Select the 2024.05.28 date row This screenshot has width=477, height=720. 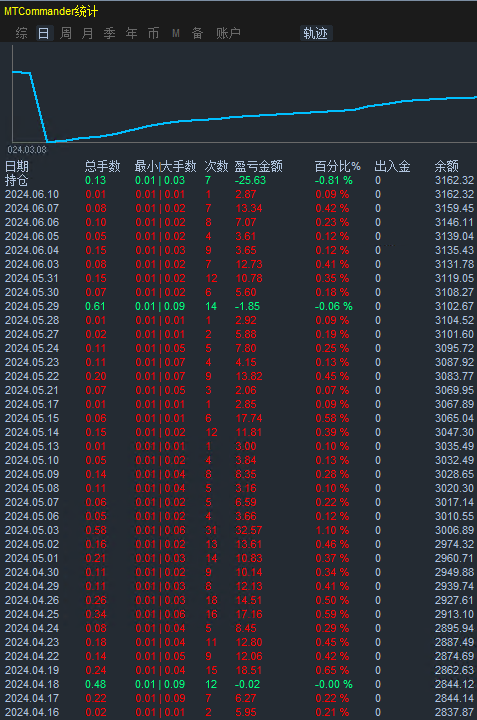(x=238, y=320)
